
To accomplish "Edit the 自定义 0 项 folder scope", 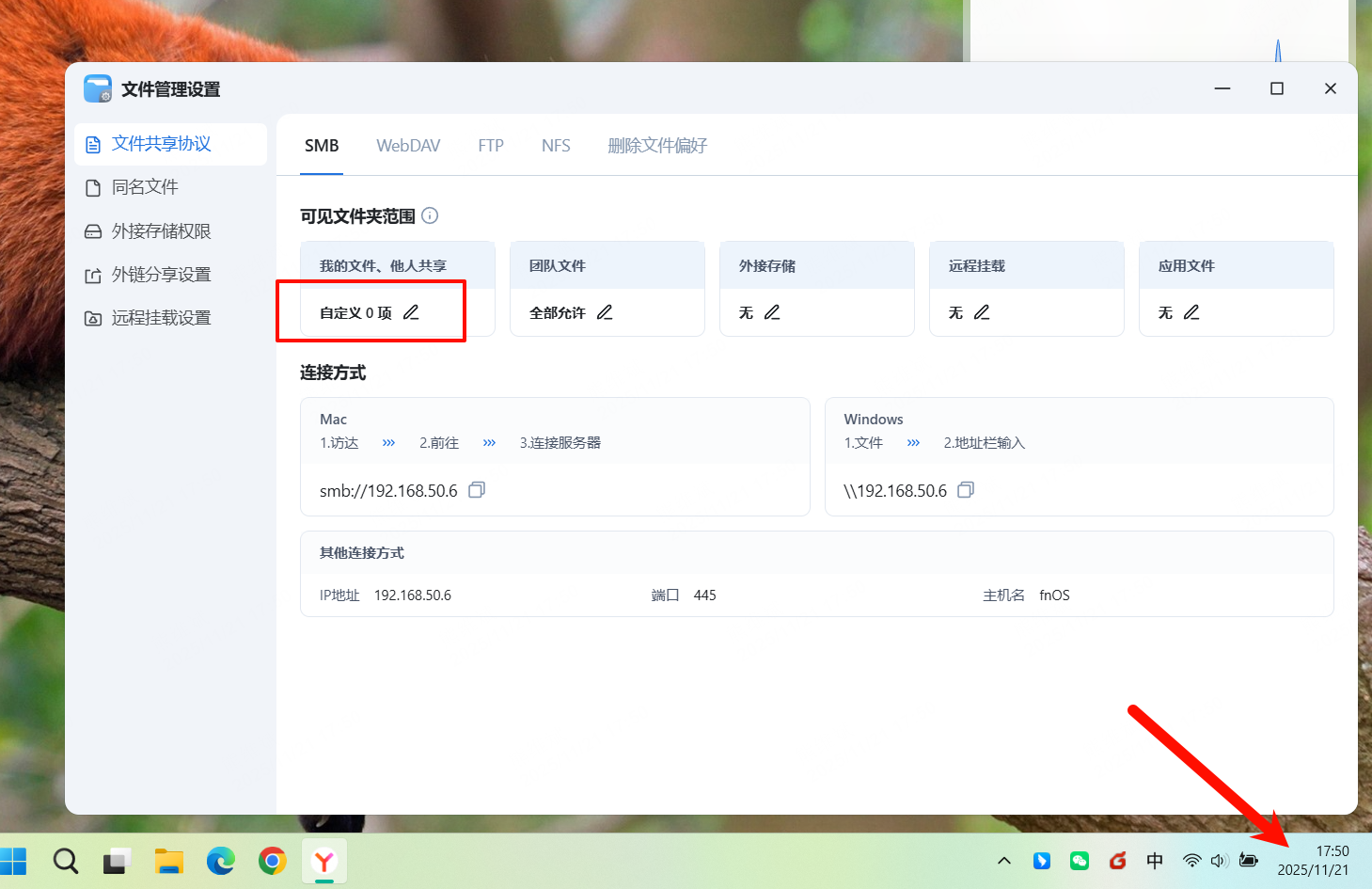I will click(x=411, y=312).
